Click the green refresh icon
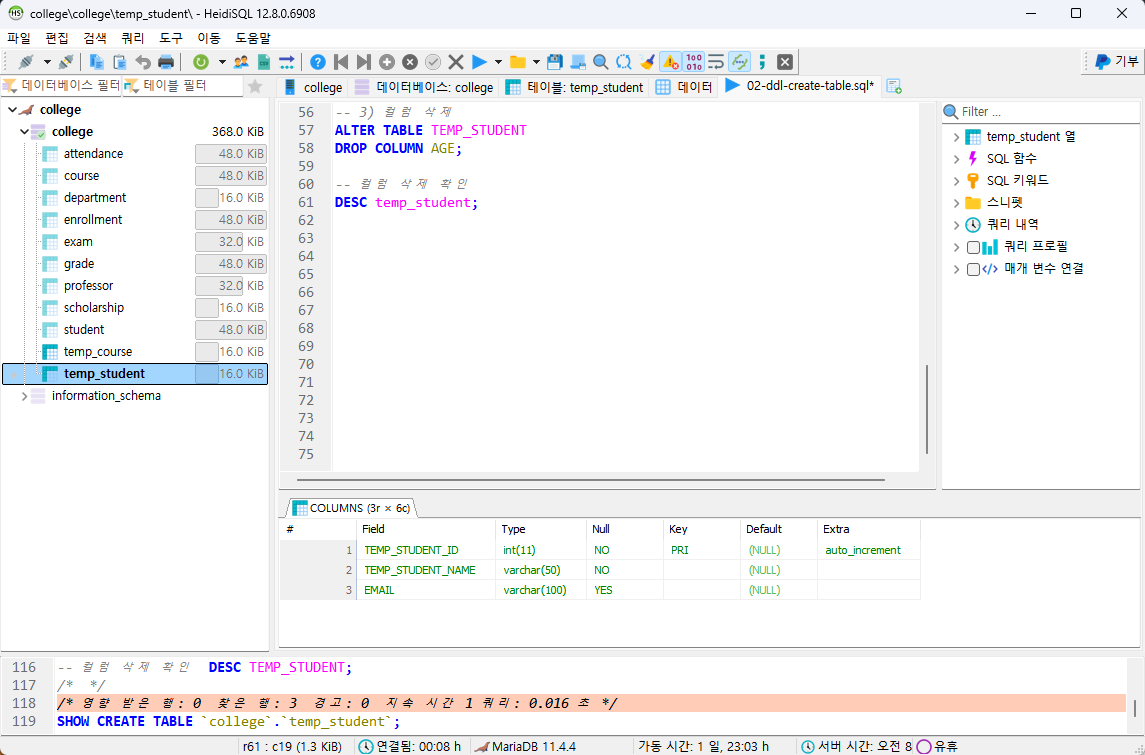The height and width of the screenshot is (755, 1145). tap(201, 61)
